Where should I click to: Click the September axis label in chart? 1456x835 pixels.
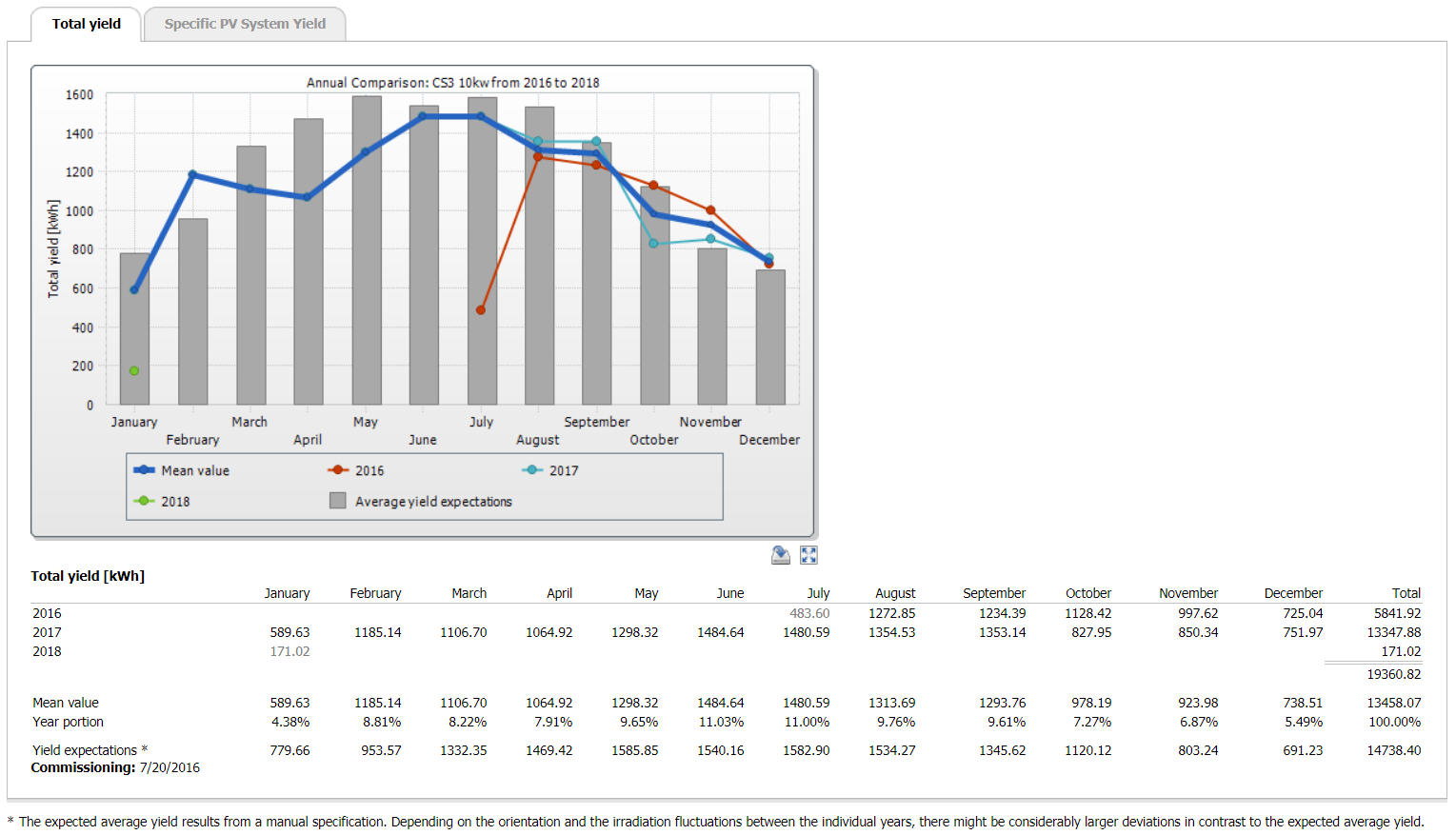point(597,422)
